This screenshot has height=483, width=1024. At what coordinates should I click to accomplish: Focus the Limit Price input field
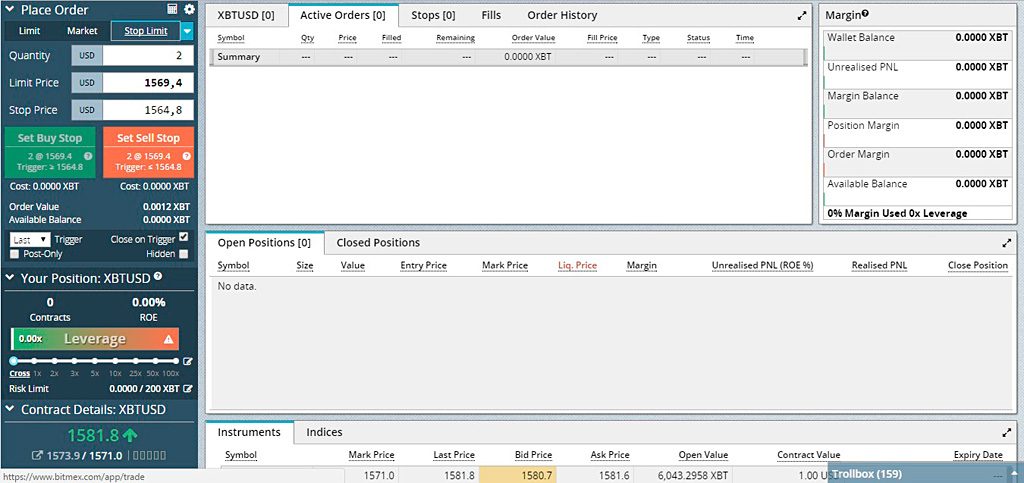(148, 83)
